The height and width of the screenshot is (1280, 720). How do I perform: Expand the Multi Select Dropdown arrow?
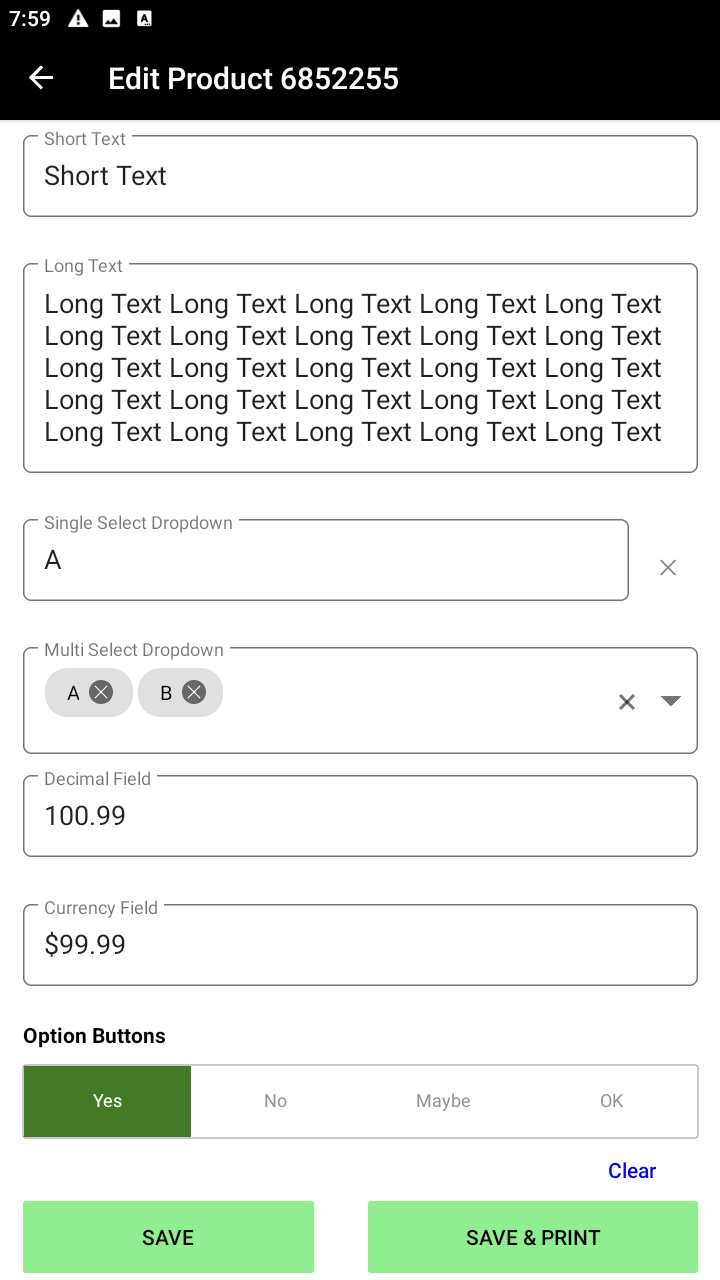(x=671, y=701)
